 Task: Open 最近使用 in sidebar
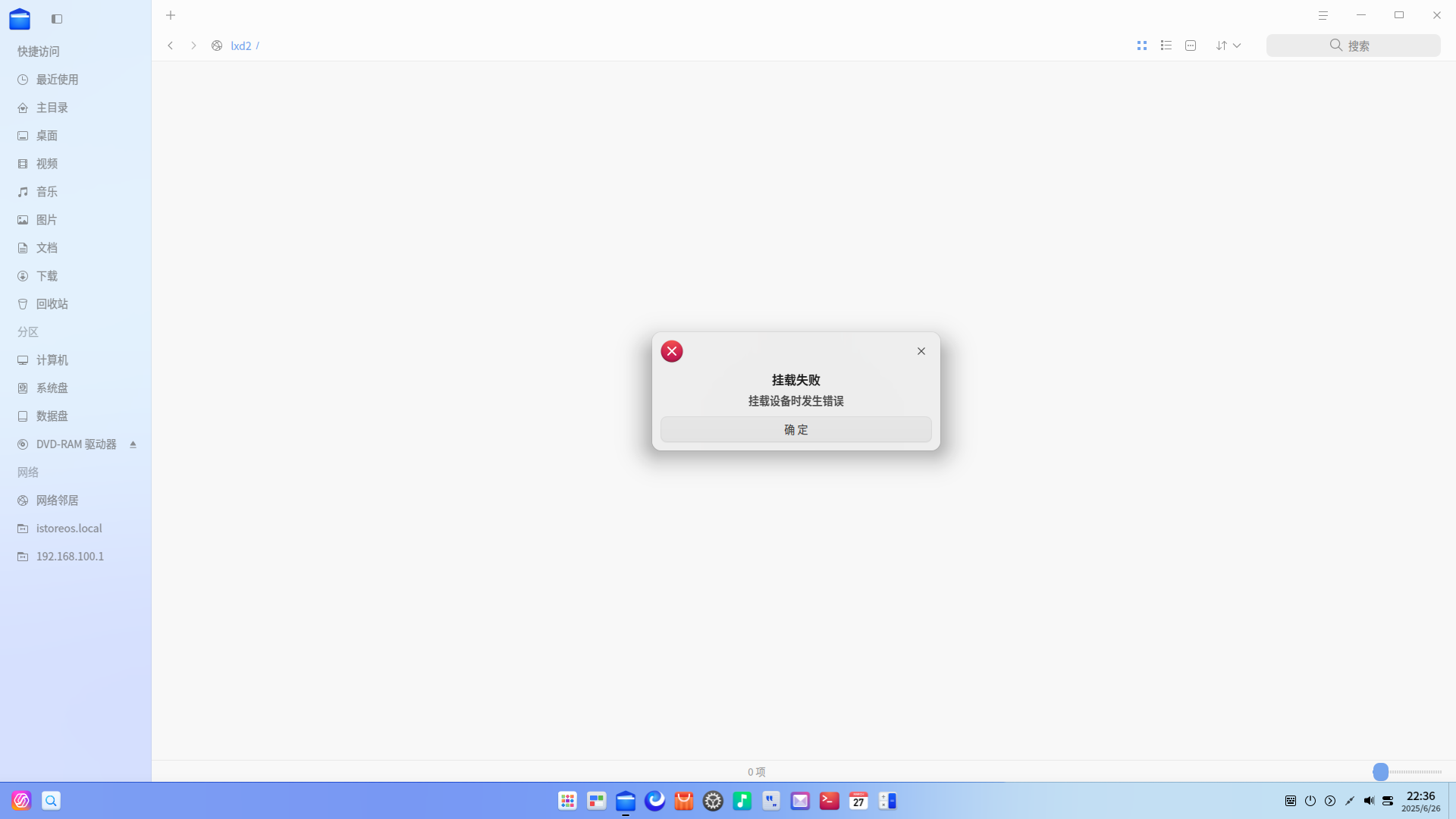tap(76, 80)
